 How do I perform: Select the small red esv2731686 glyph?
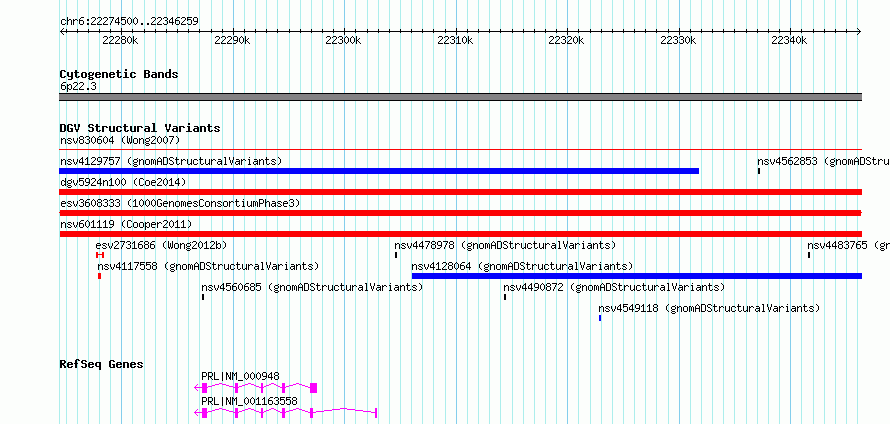100,255
